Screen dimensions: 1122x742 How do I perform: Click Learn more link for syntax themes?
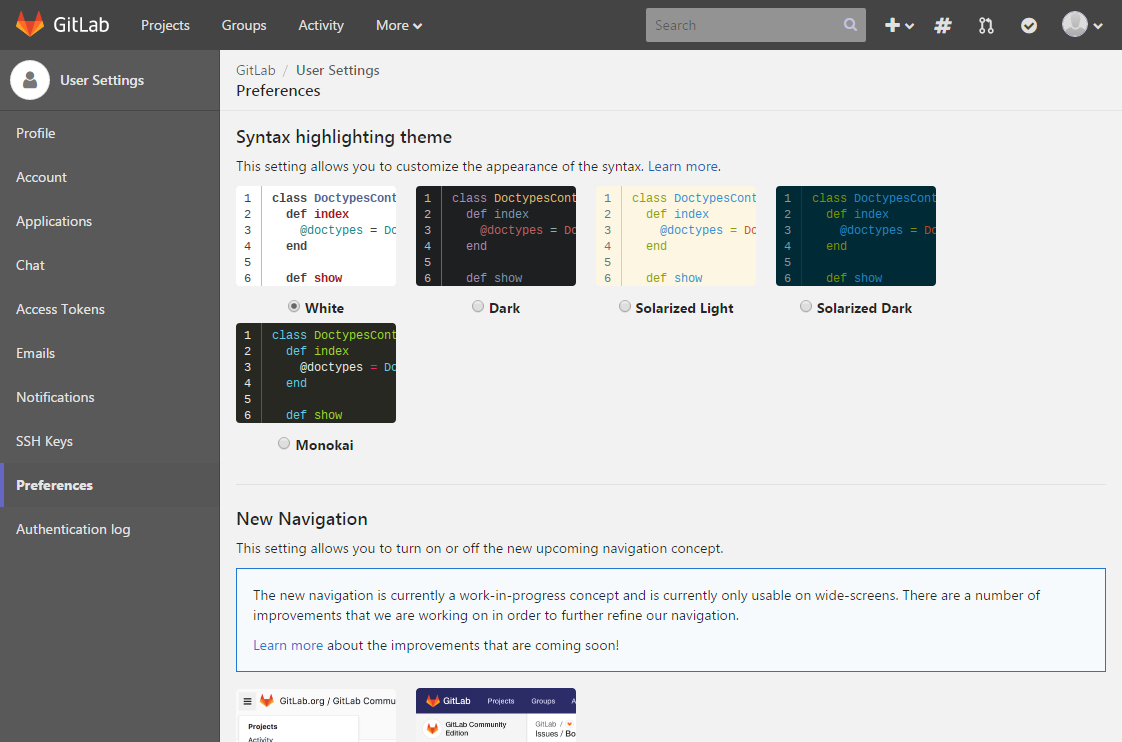(683, 166)
